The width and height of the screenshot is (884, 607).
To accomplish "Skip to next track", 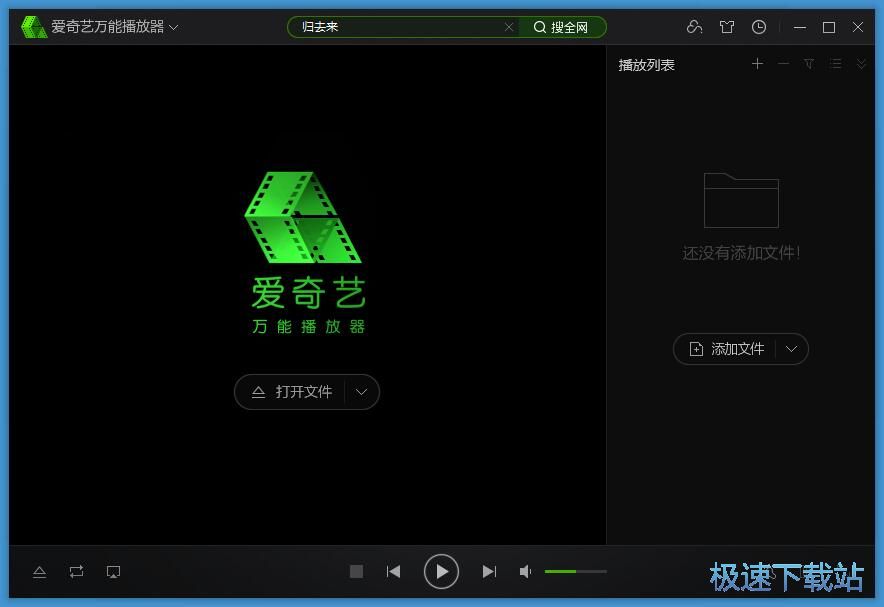I will point(489,571).
